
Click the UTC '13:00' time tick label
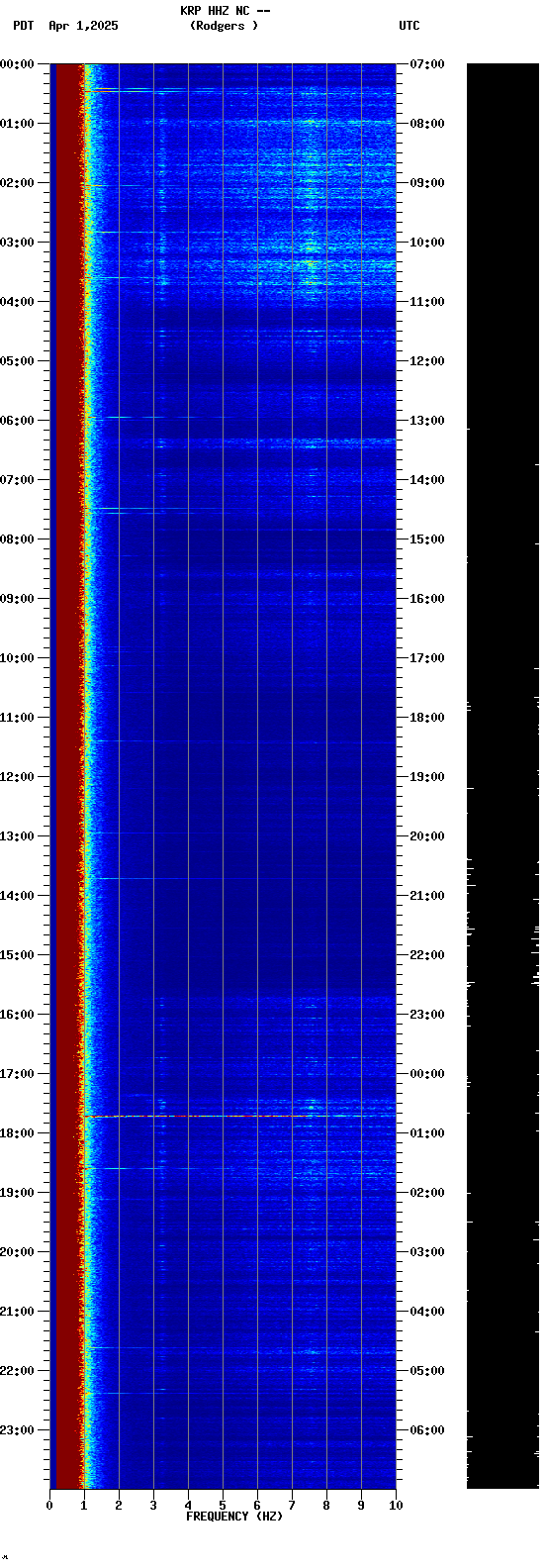pos(427,421)
